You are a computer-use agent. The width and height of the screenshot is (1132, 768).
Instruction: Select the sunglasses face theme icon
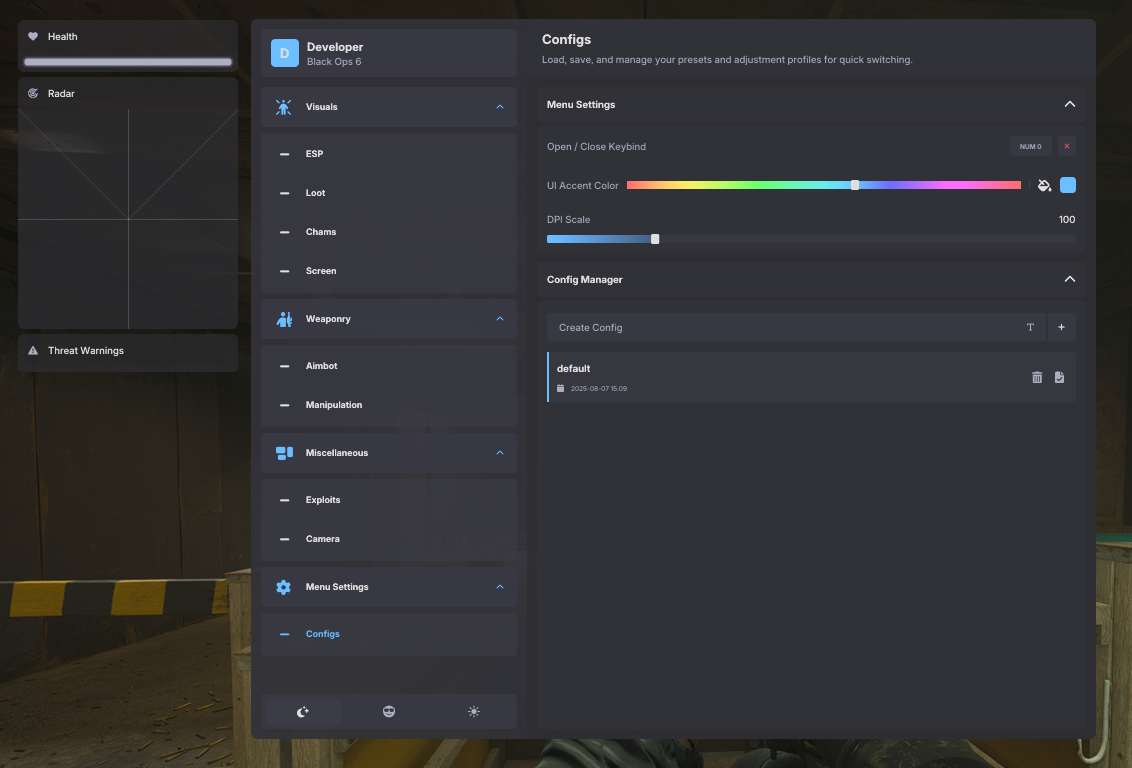pos(389,711)
